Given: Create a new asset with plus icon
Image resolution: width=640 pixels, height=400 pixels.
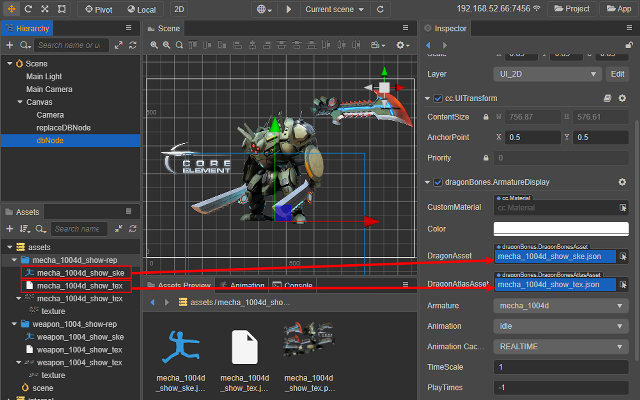Looking at the screenshot, I should (9, 229).
